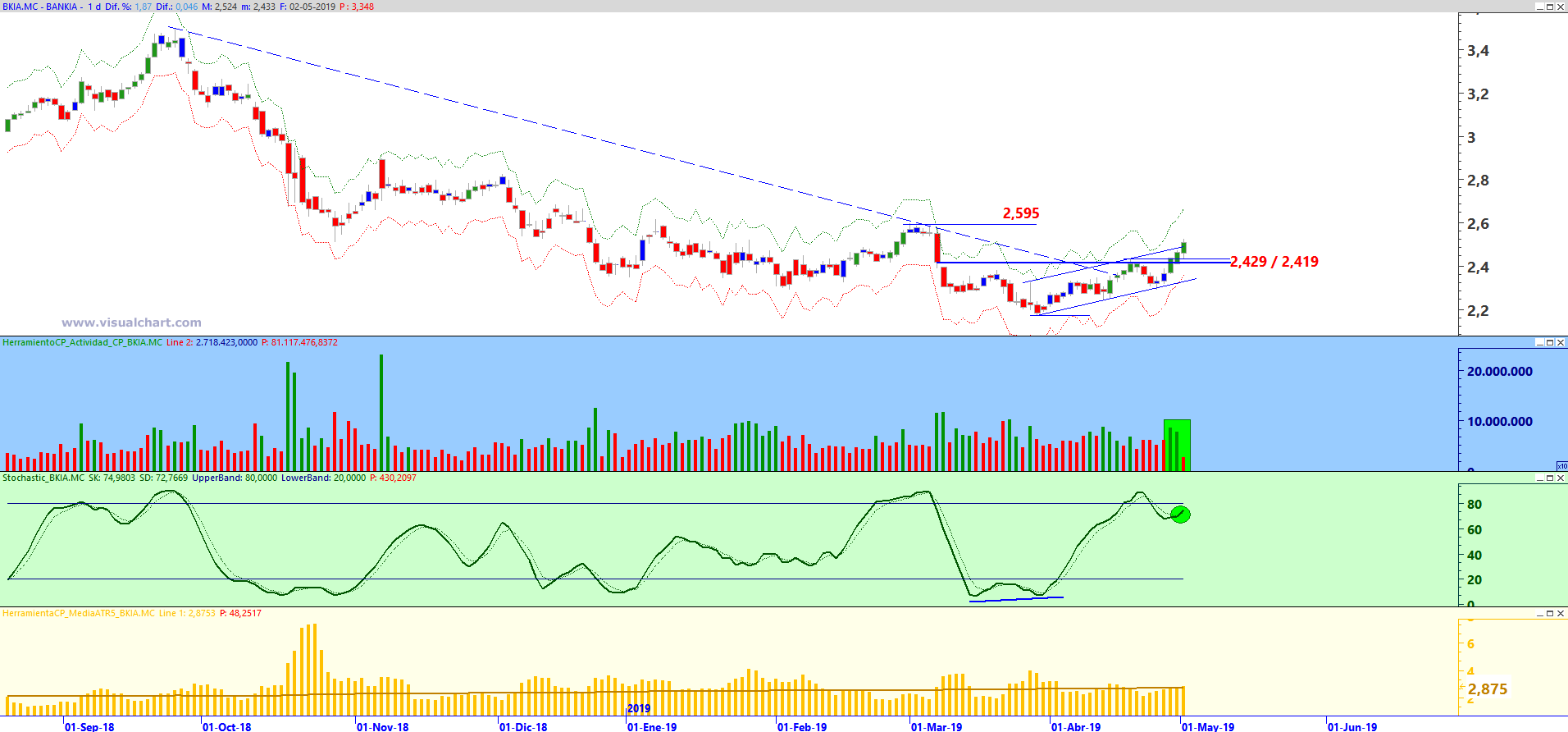1568x732 pixels.
Task: Click the 2019 year marker label
Action: click(x=639, y=708)
